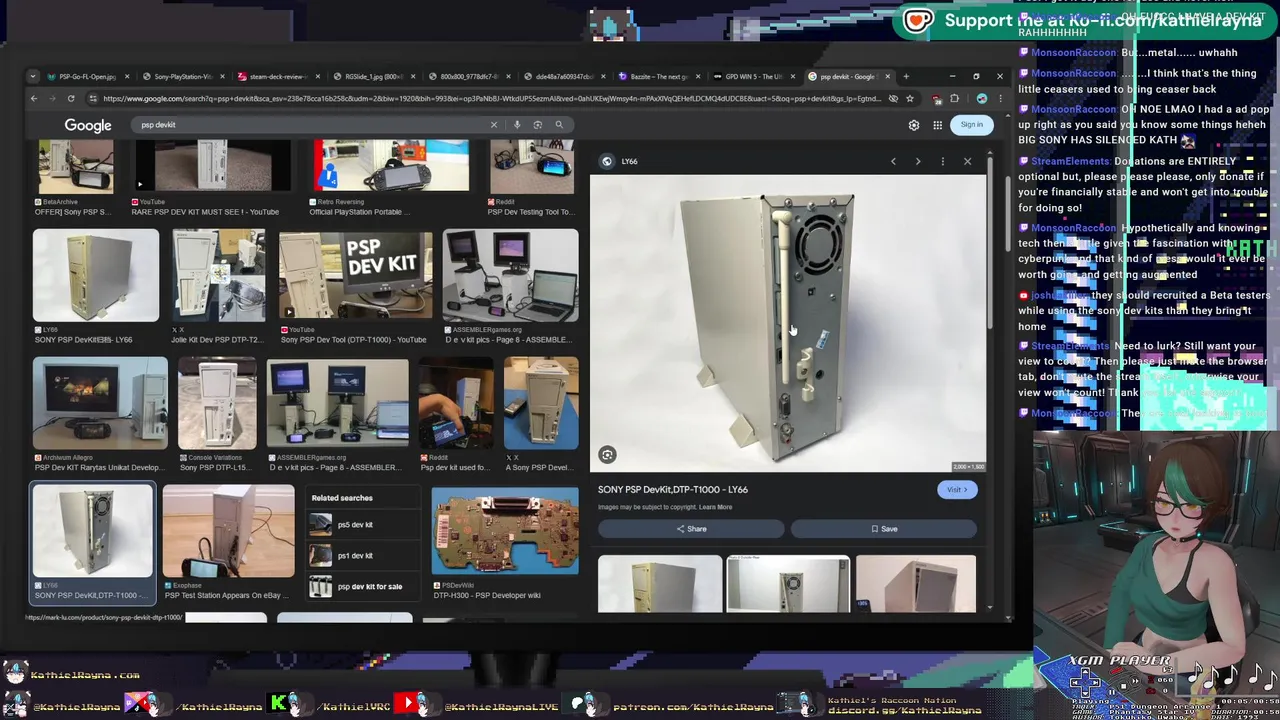1280x720 pixels.
Task: Switch to the Bazzite tab
Action: (658, 76)
